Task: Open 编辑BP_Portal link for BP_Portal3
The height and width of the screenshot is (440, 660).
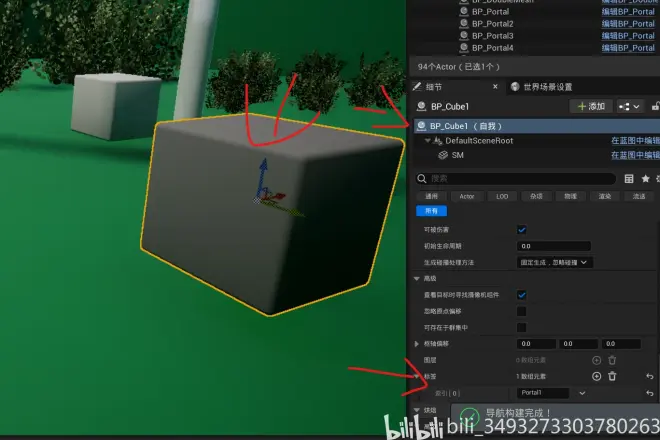Action: [x=628, y=36]
